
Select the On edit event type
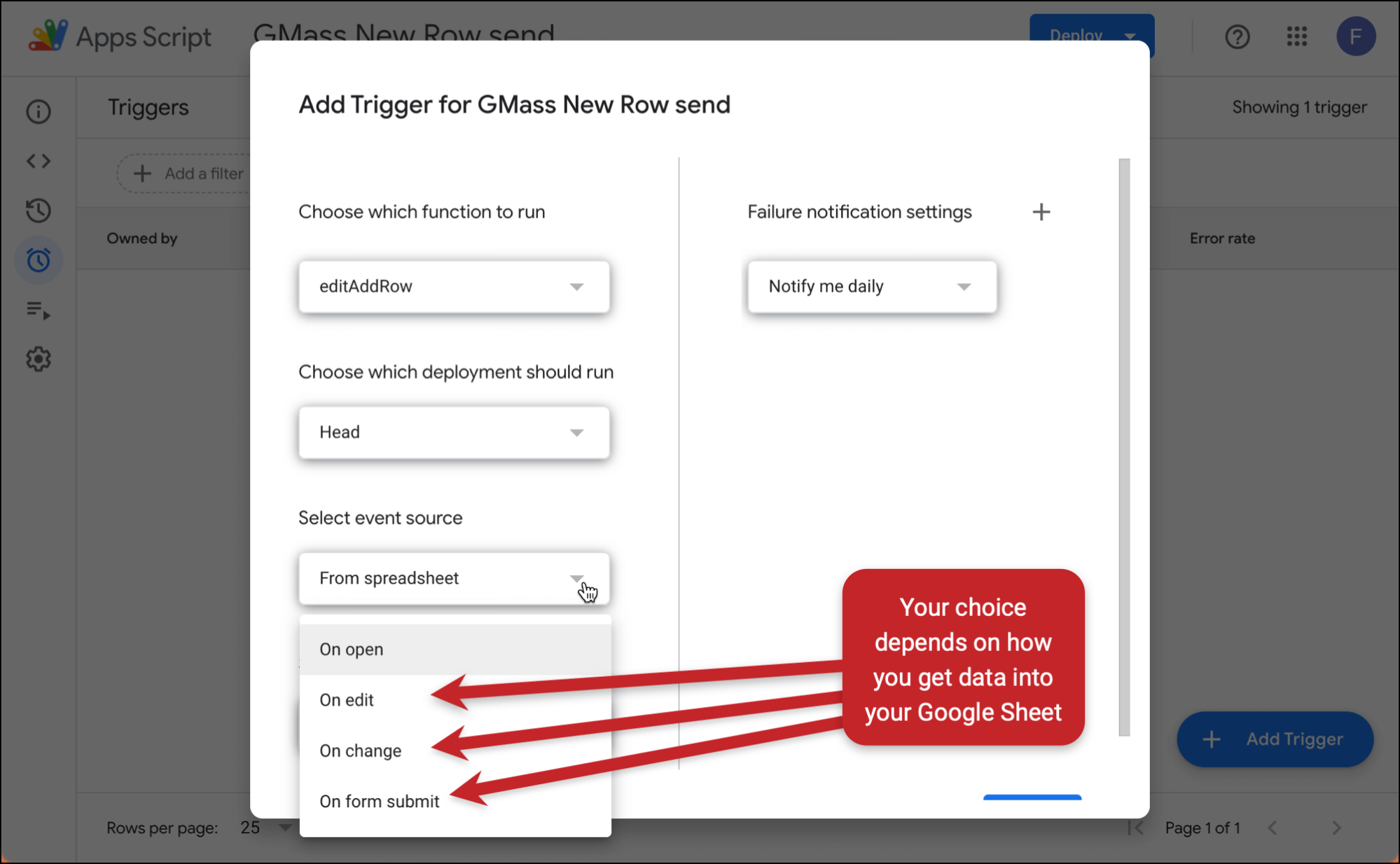tap(455, 700)
